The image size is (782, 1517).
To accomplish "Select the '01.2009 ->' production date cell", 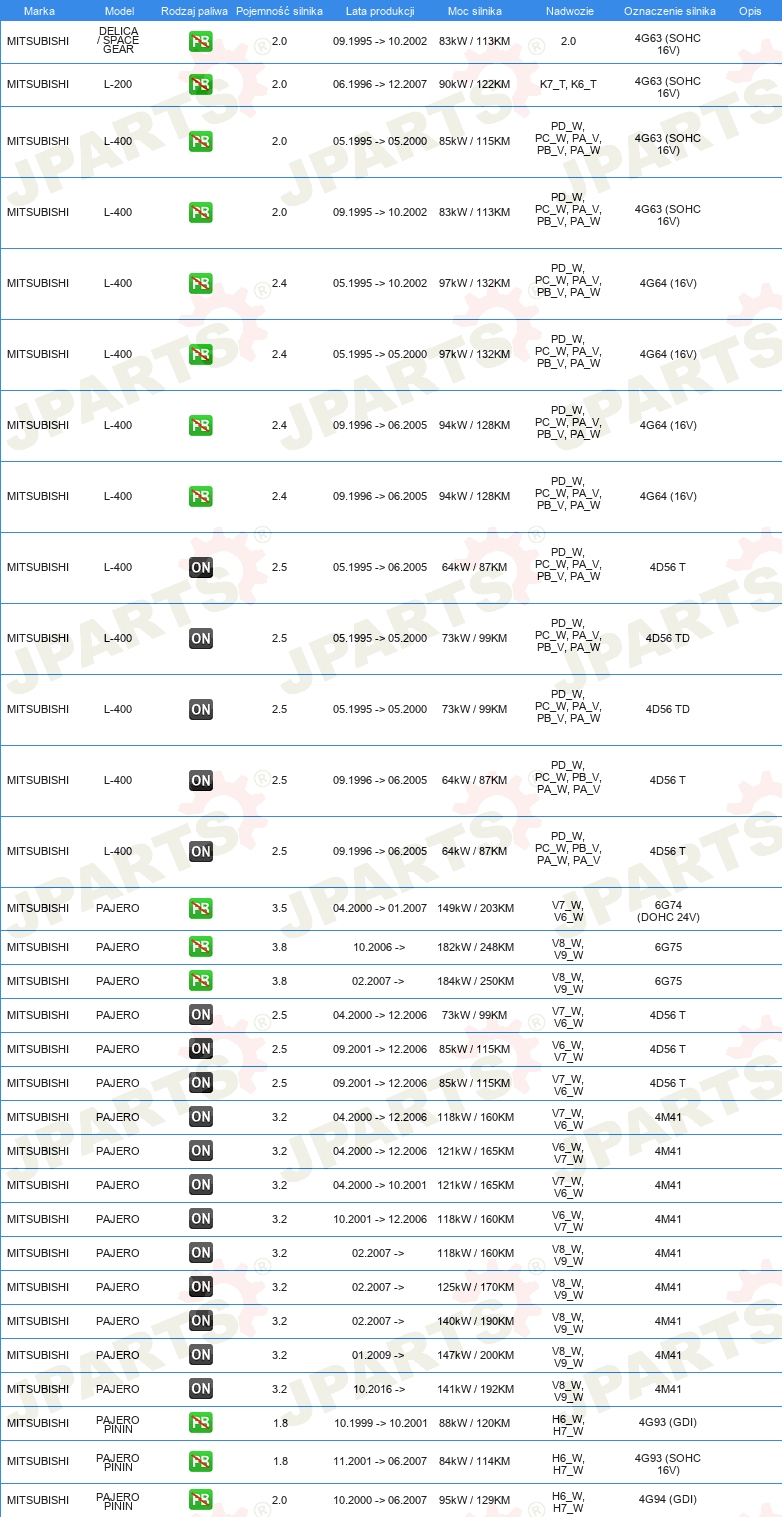I will [379, 1355].
